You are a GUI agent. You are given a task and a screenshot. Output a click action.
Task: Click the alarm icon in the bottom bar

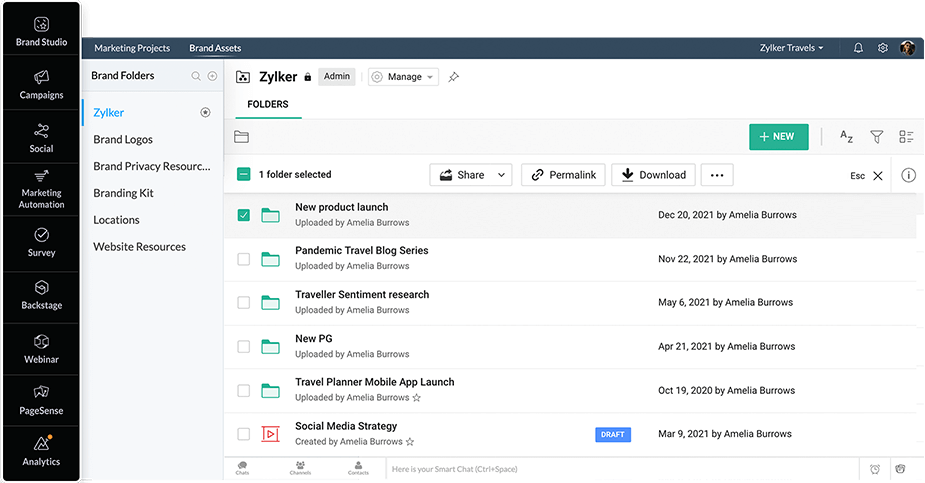tap(875, 469)
